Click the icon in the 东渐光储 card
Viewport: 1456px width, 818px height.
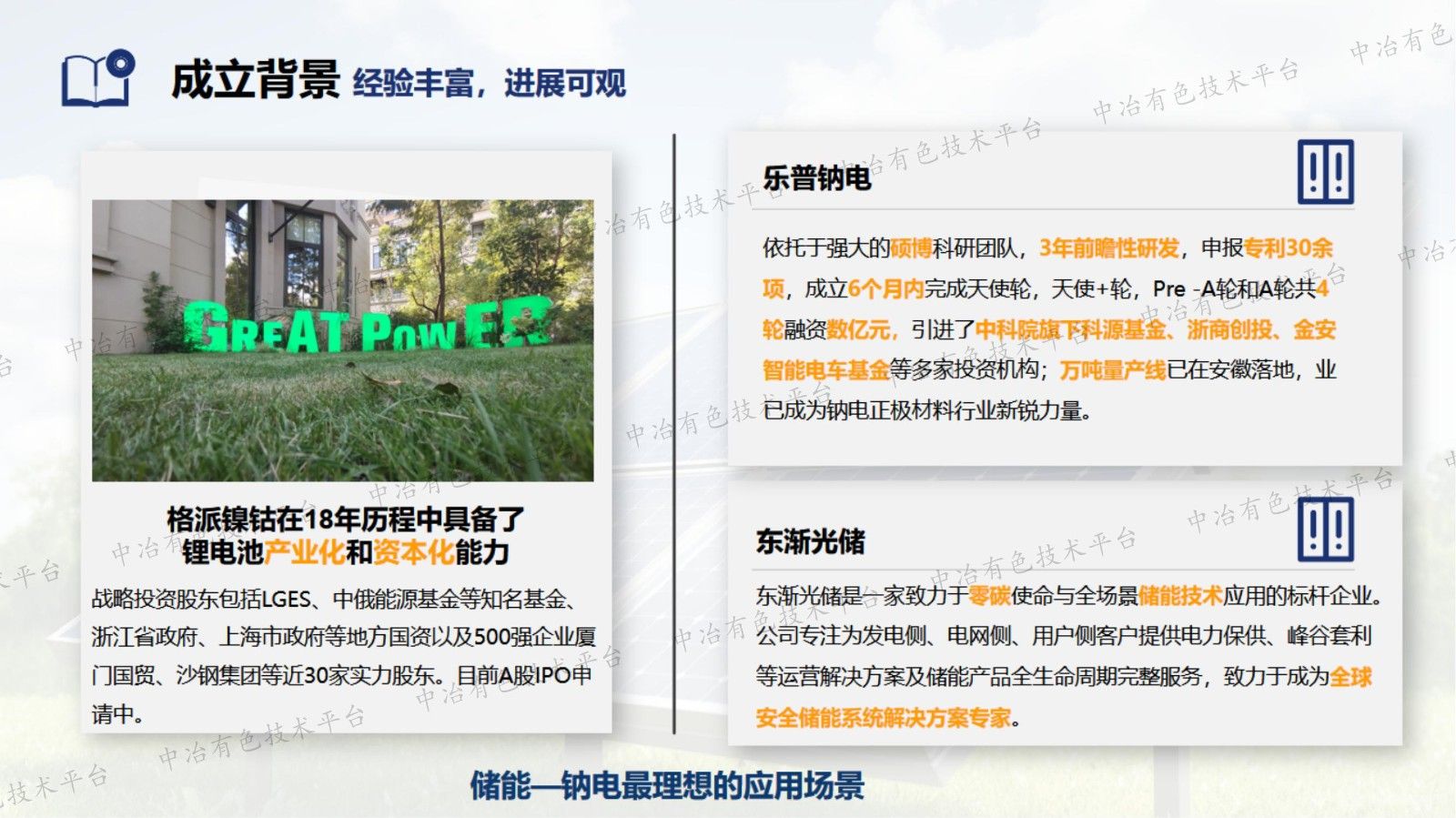point(1325,530)
